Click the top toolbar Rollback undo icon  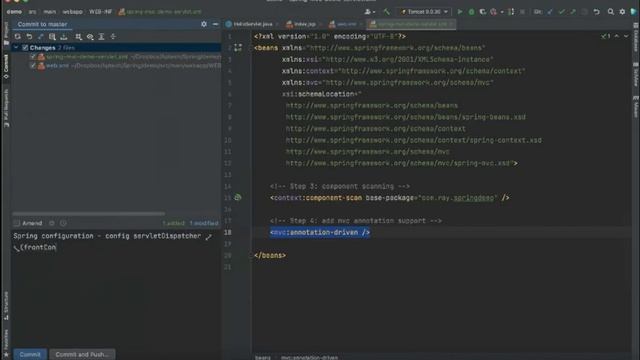click(x=596, y=12)
